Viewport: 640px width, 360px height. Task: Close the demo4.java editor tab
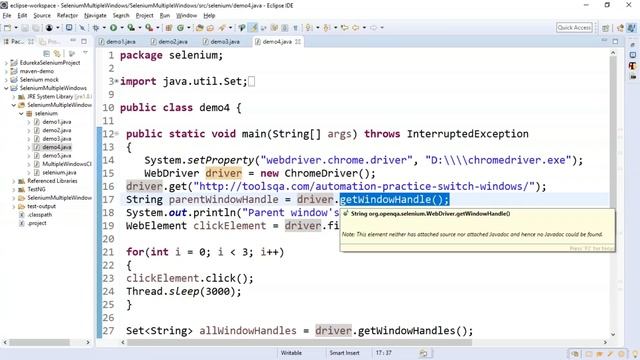[x=298, y=42]
